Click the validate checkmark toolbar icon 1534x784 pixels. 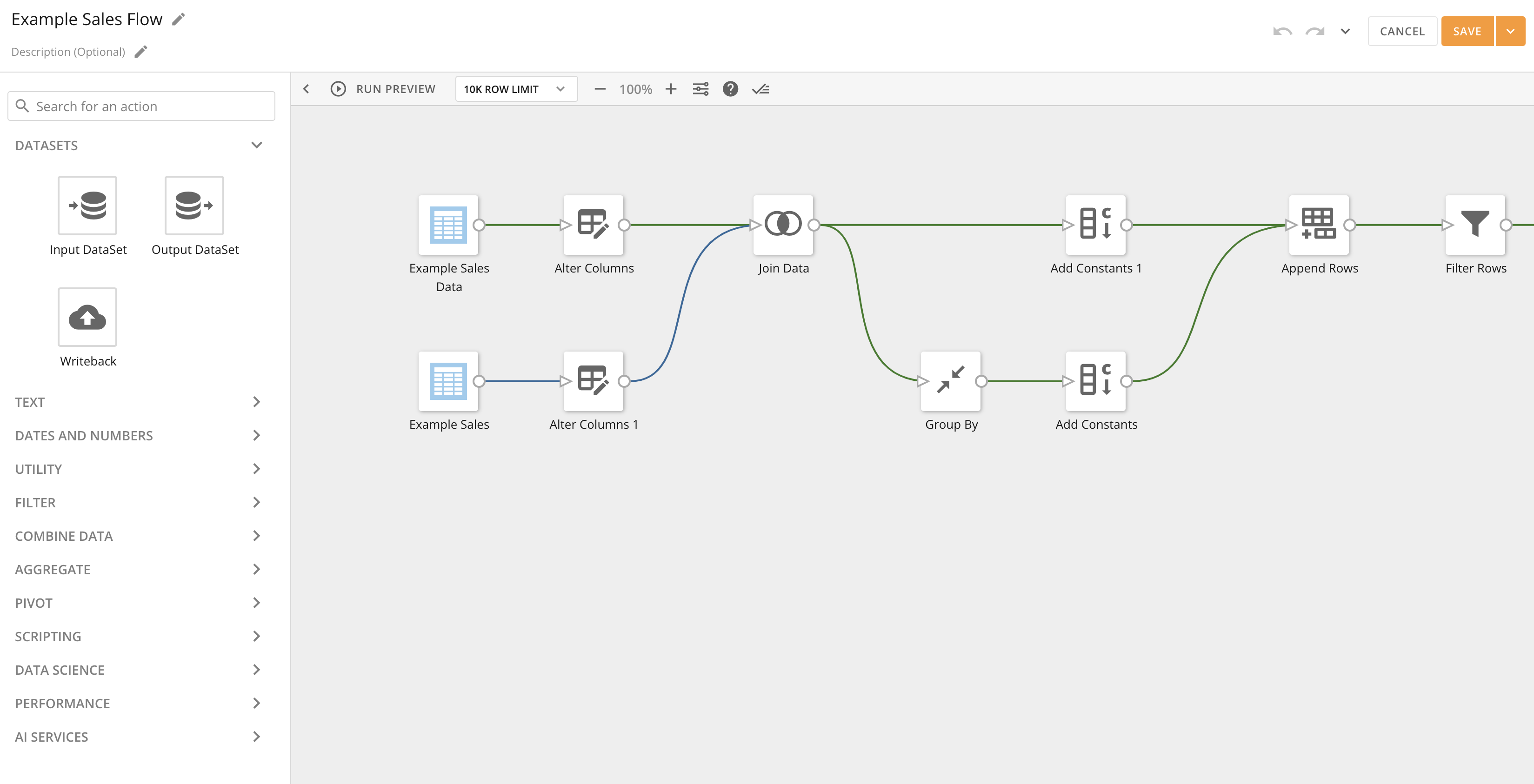coord(760,89)
